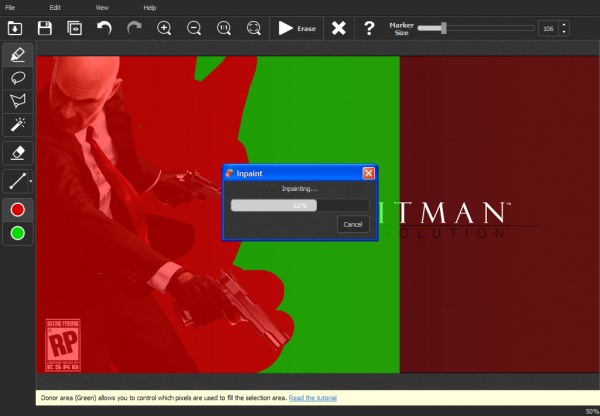Select the Eraser tool in sidebar
Viewport: 600px width, 416px height.
tap(17, 153)
